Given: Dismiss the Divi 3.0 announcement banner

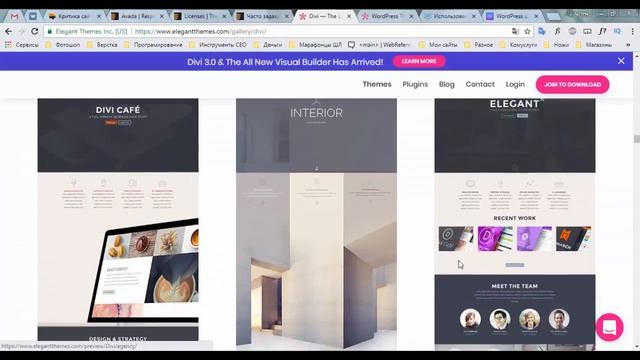Looking at the screenshot, I should (621, 61).
